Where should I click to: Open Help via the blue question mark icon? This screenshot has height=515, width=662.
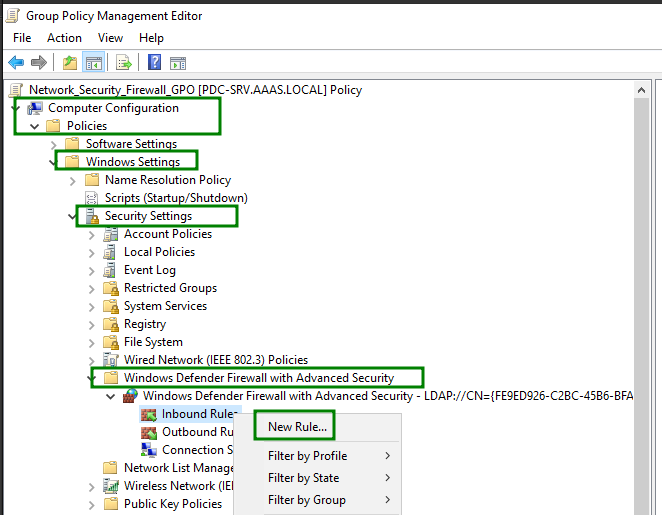[154, 62]
